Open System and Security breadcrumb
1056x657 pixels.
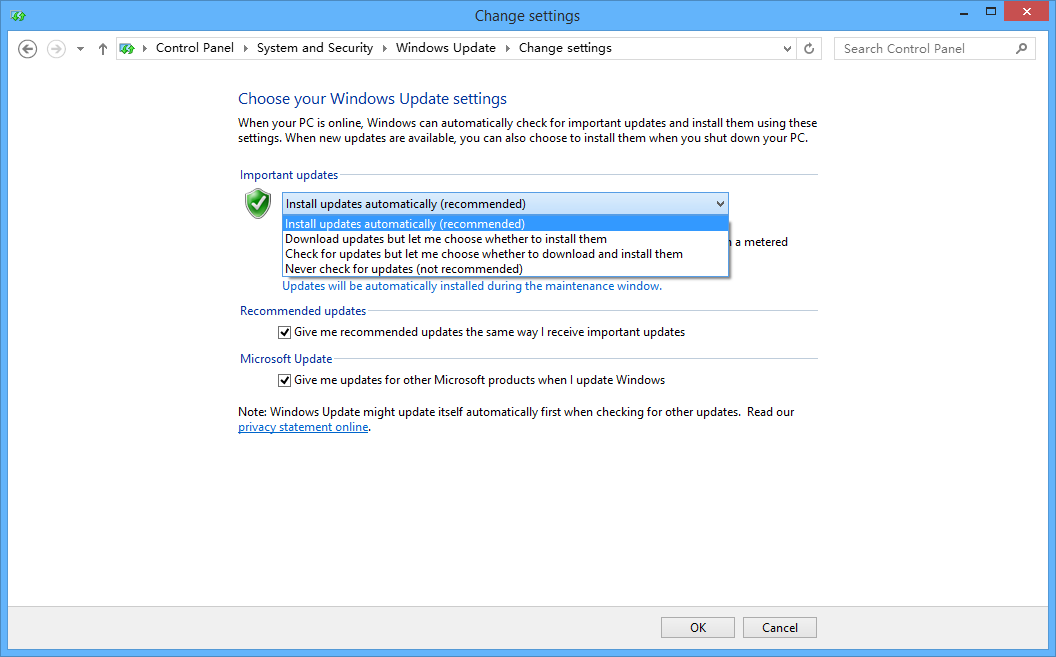[x=315, y=48]
